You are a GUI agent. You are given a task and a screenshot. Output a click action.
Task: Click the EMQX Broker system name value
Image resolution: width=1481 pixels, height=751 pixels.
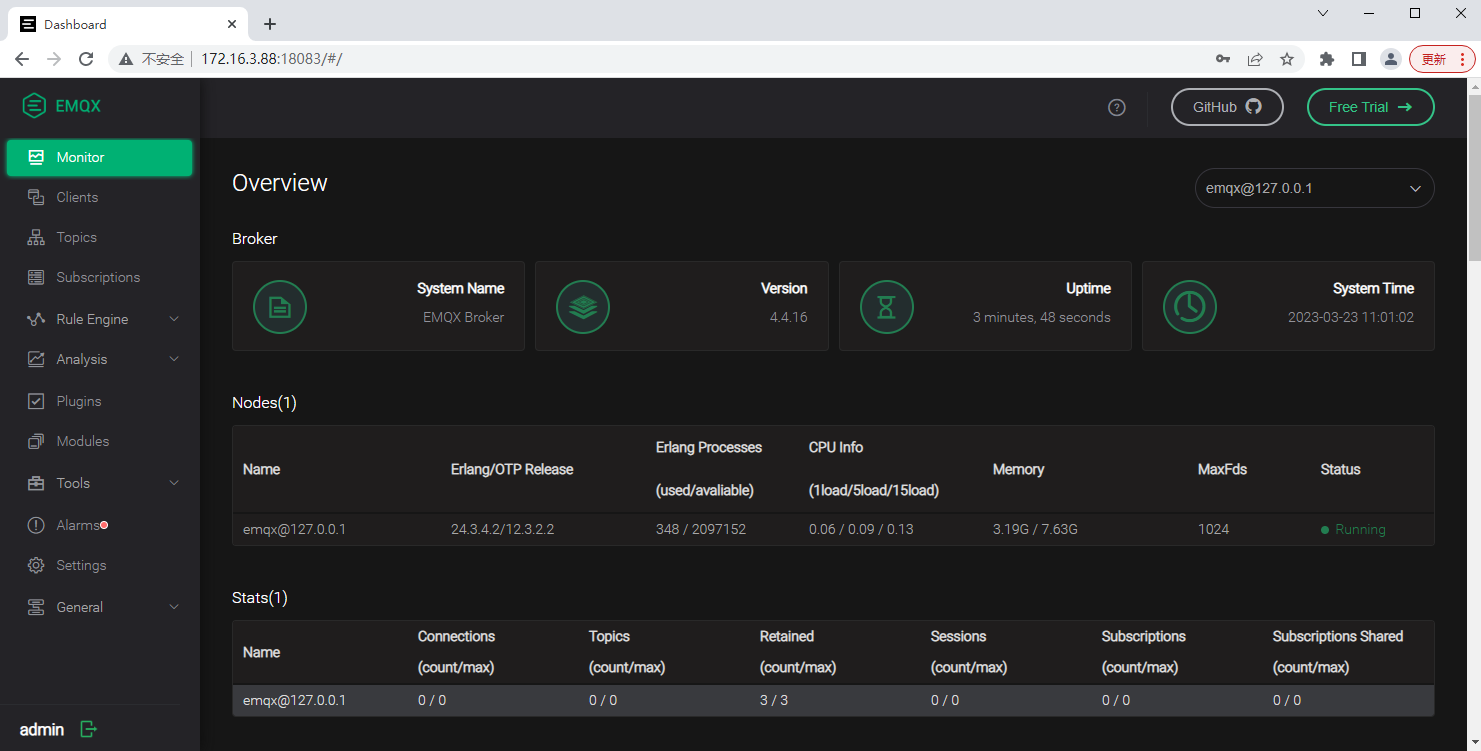tap(463, 317)
